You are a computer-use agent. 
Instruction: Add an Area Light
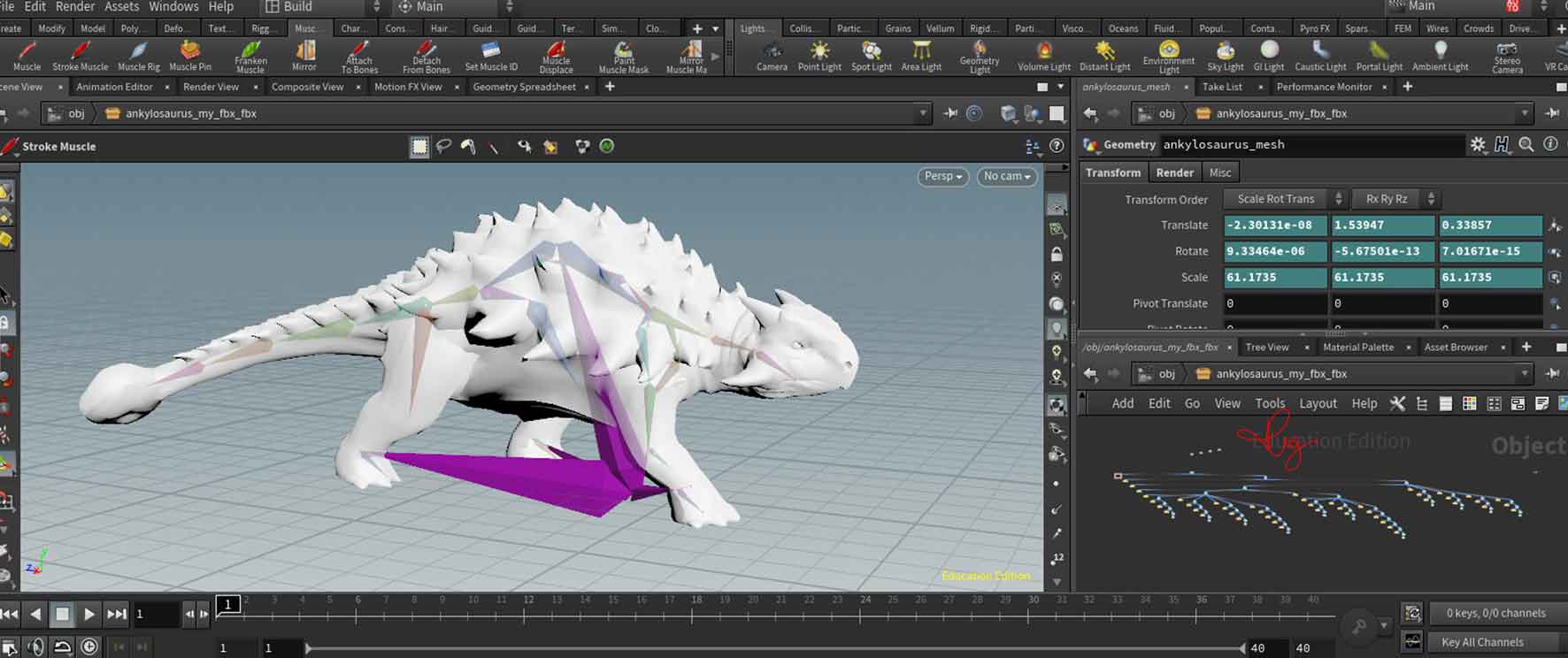click(x=921, y=57)
